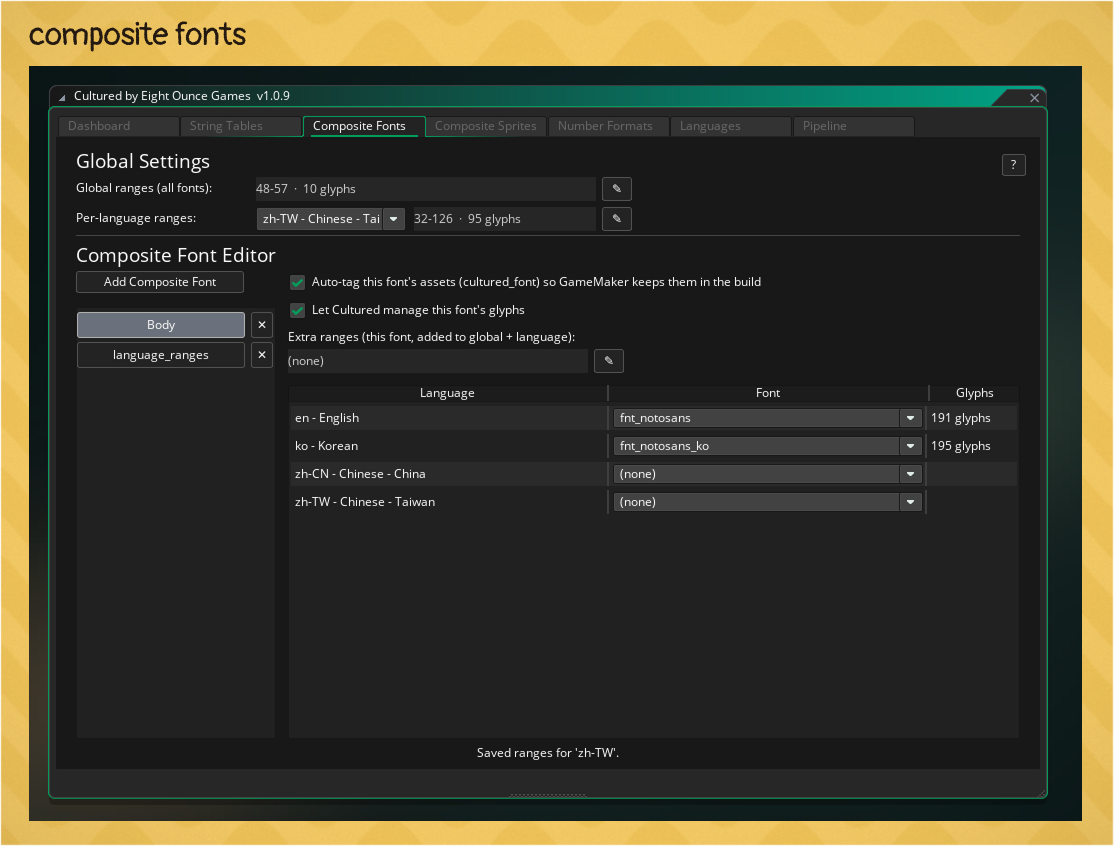Click the Language column header
This screenshot has width=1114, height=846.
tap(447, 393)
